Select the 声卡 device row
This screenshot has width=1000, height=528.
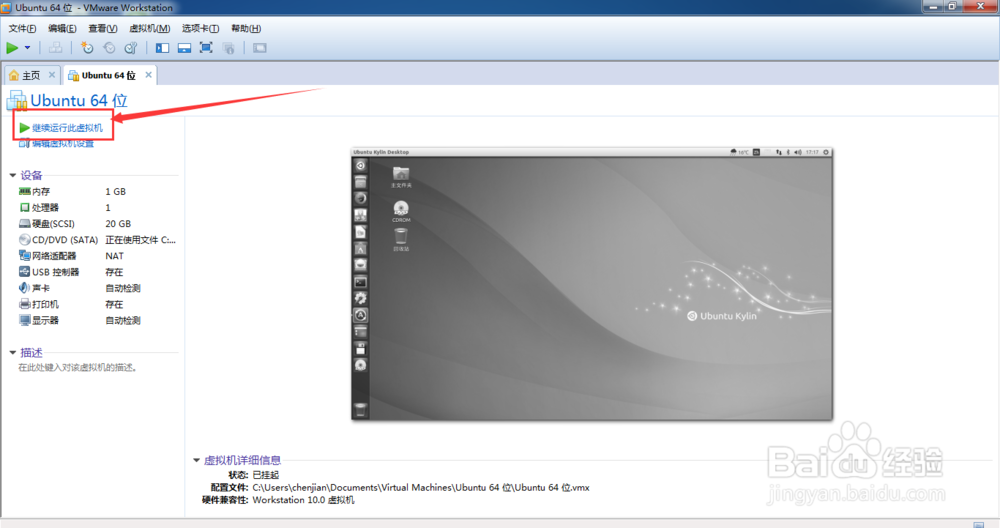point(98,288)
